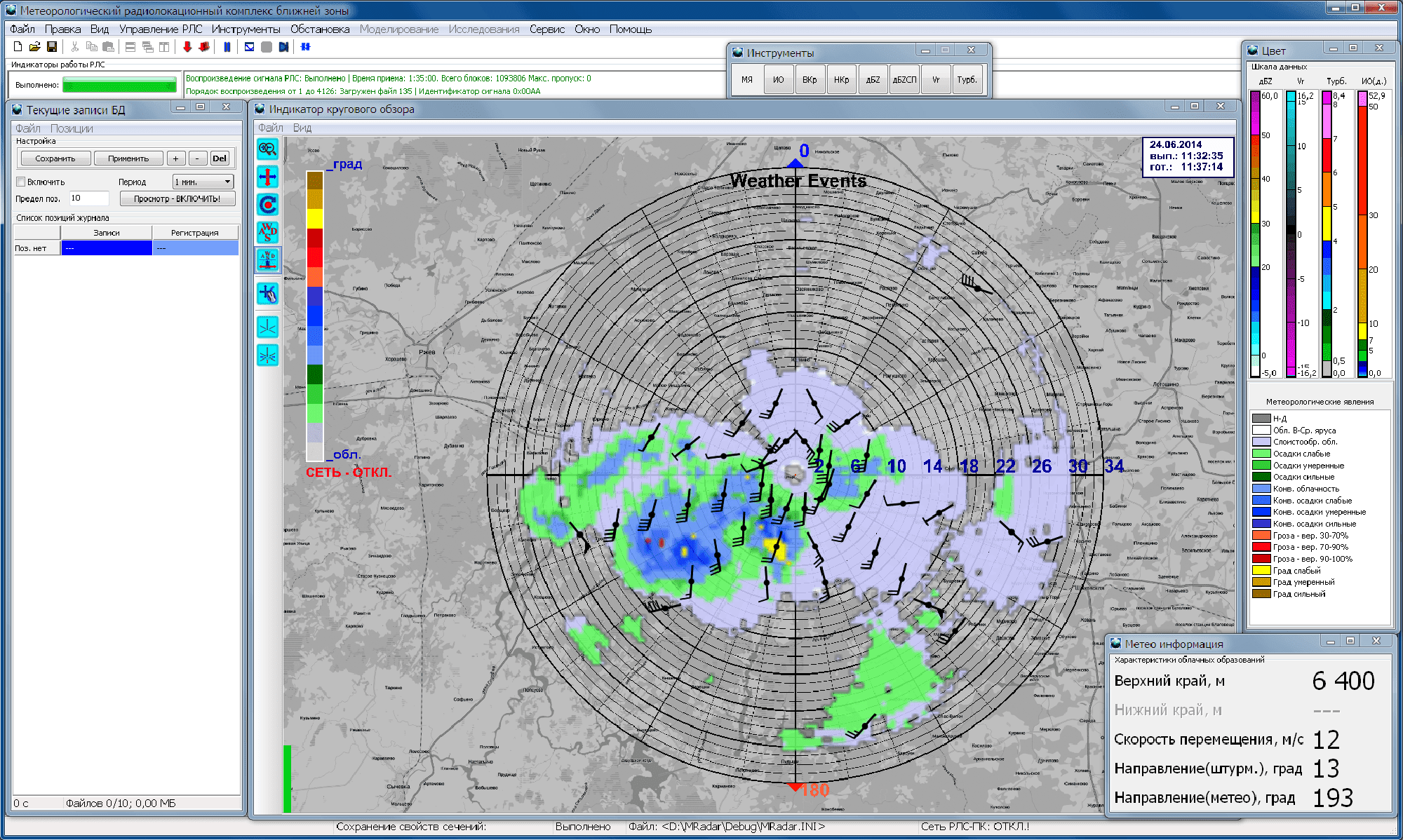Open the Помощь menu

631,29
